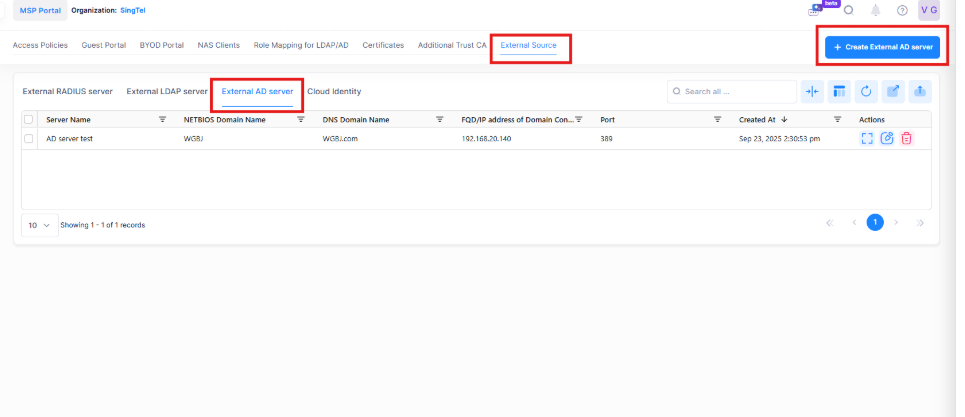Click the 389 port cell
This screenshot has height=417, width=965.
click(606, 139)
